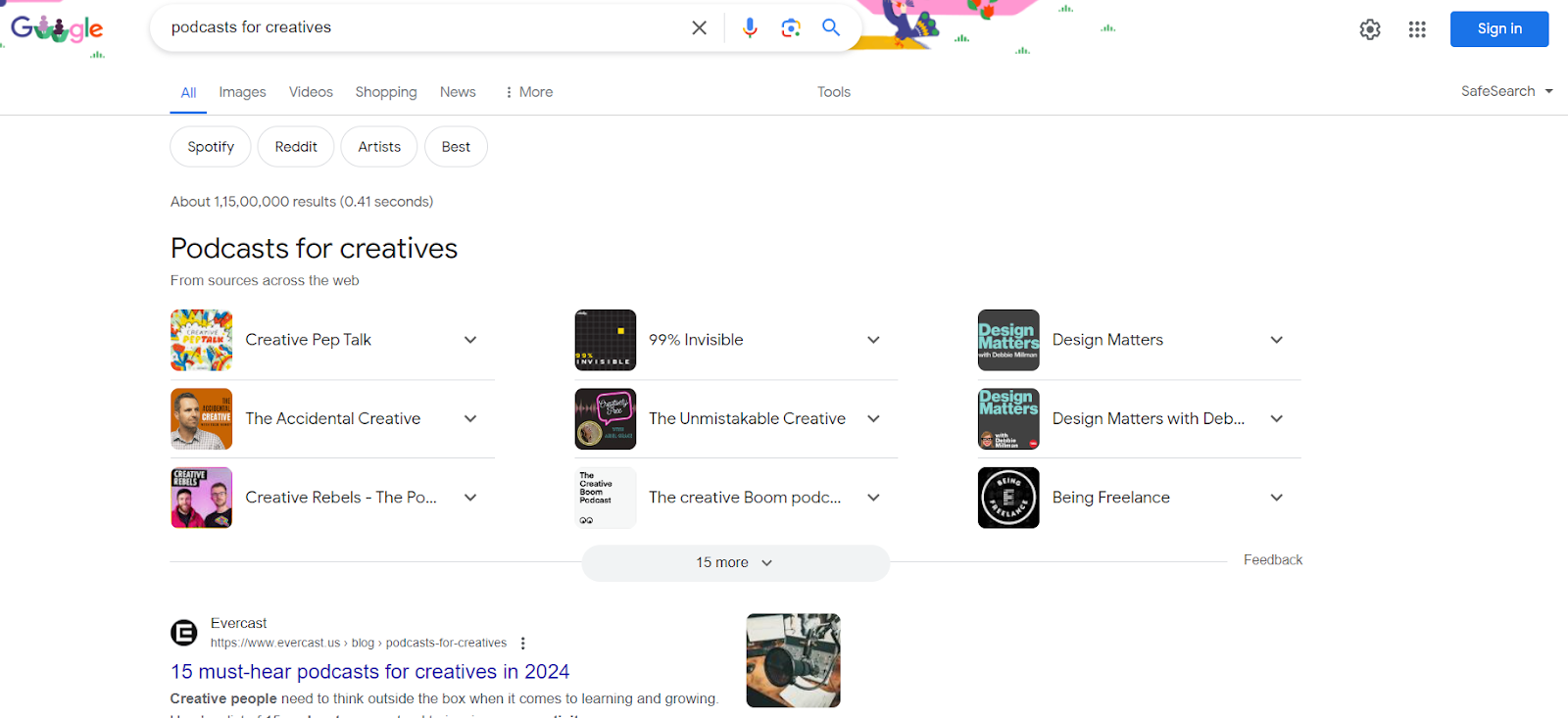The image size is (1568, 718).
Task: Switch to the Shopping tab
Action: pos(386,92)
